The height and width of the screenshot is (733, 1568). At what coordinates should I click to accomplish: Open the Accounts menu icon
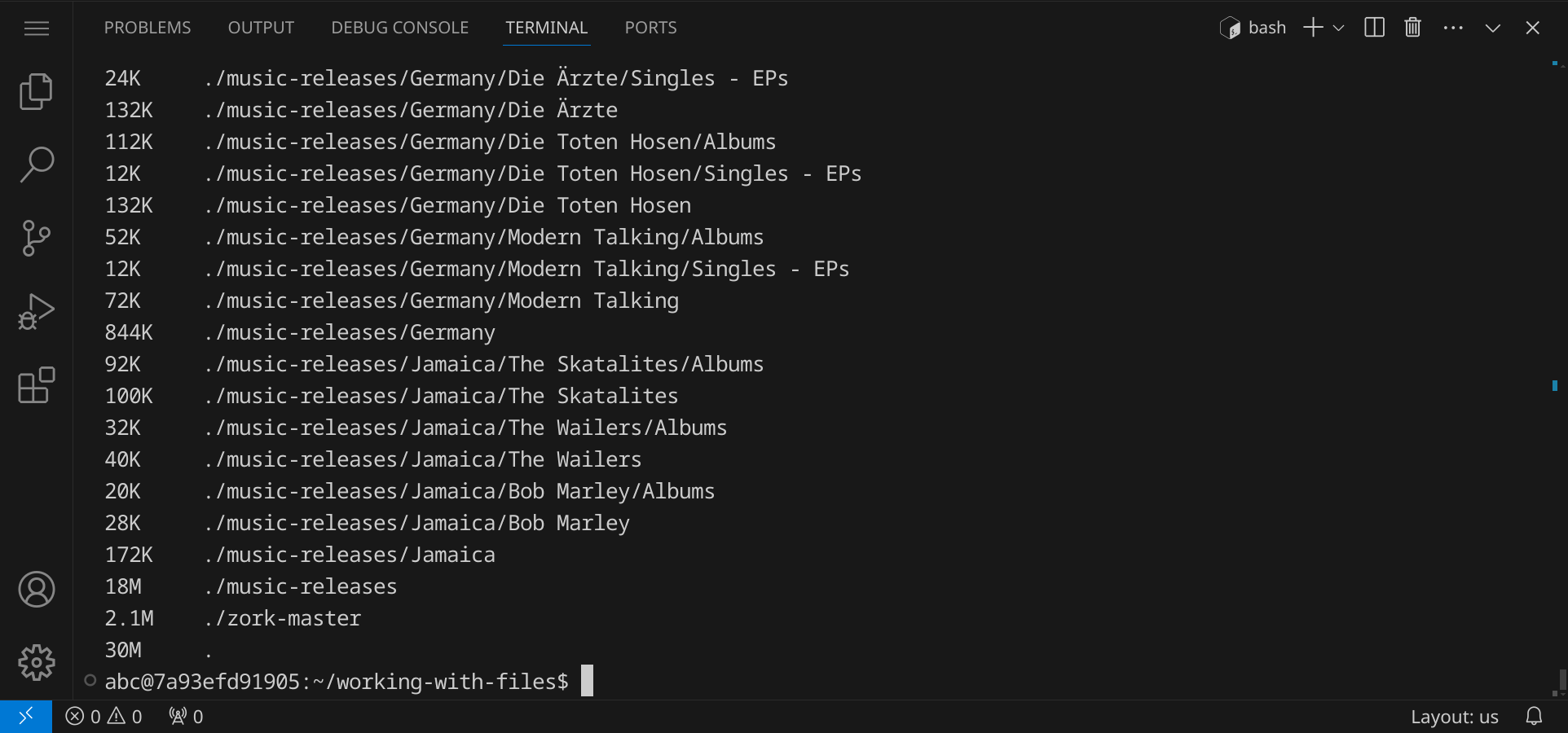coord(36,589)
